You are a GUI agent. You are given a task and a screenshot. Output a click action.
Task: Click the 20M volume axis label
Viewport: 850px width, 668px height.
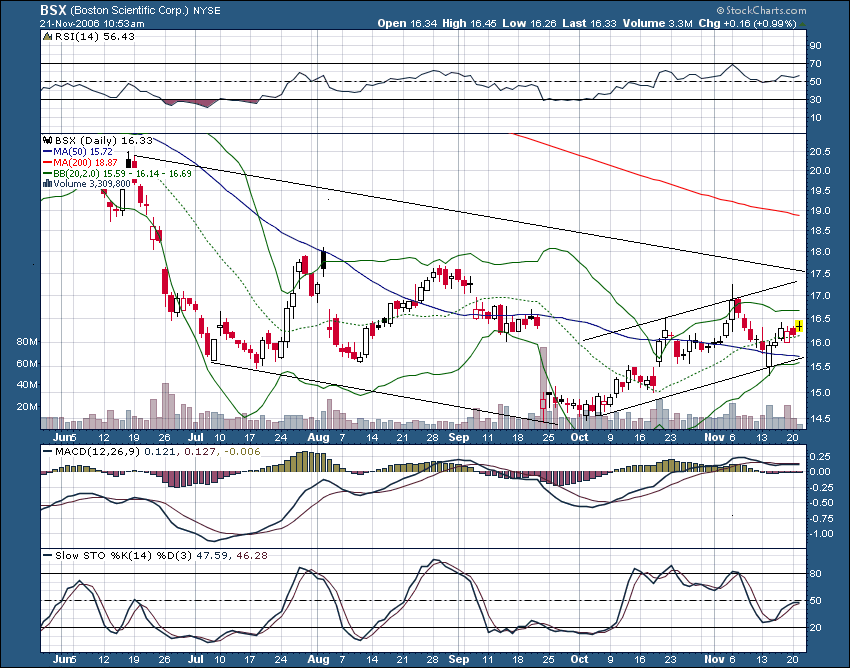pos(27,407)
